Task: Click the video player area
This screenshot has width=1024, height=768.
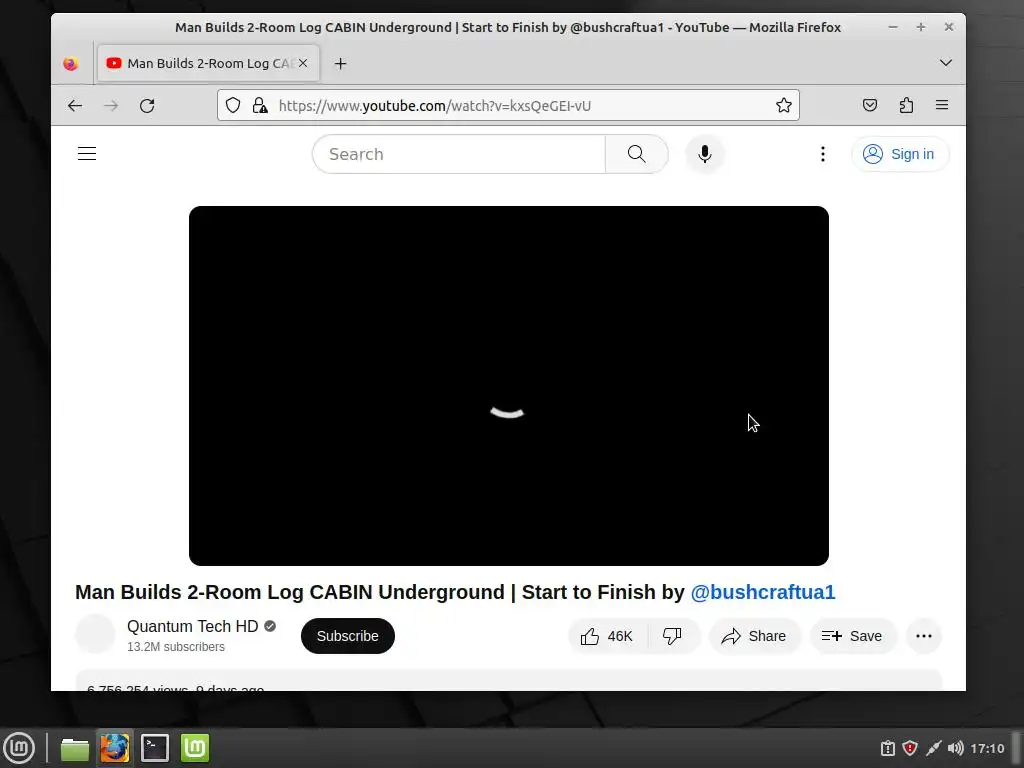Action: 509,386
